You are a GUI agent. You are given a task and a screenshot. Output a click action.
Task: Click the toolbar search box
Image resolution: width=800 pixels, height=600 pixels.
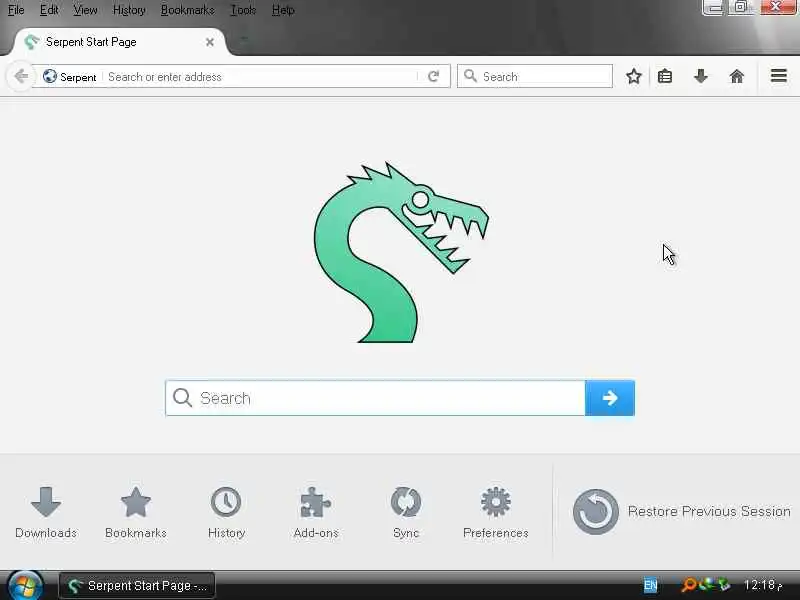click(535, 77)
